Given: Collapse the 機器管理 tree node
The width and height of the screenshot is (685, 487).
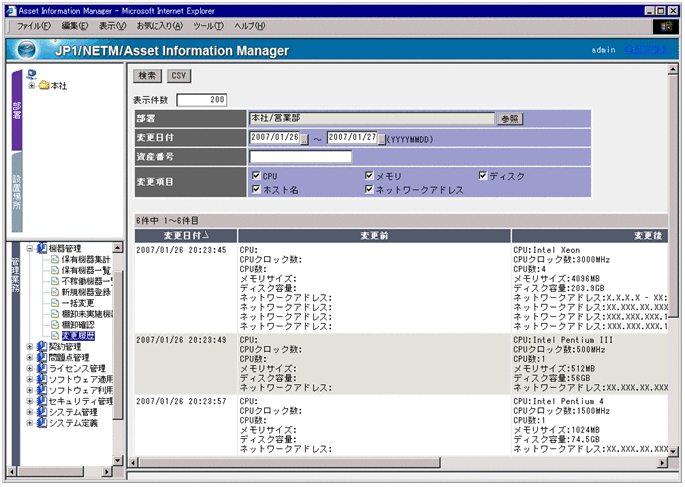Looking at the screenshot, I should click(30, 248).
